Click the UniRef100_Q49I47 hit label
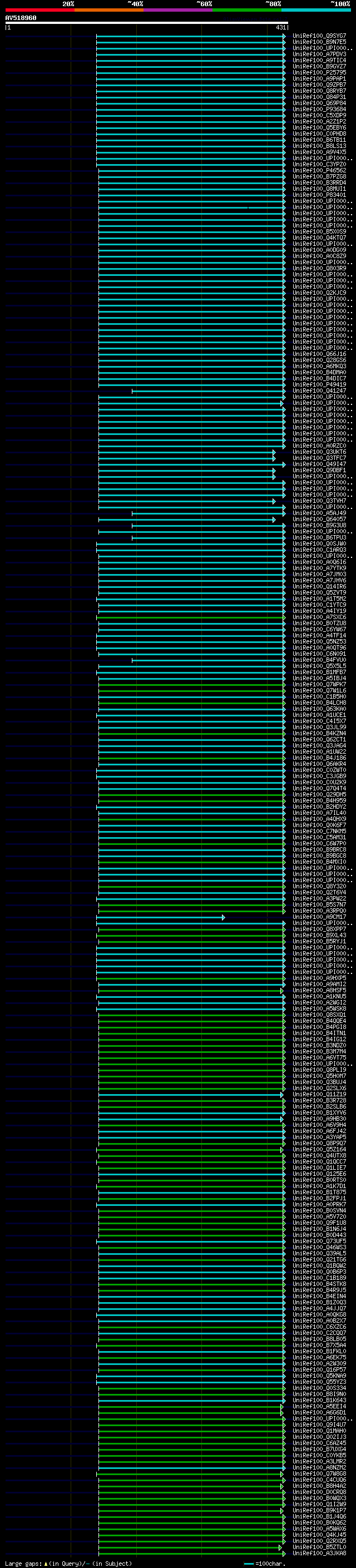This screenshot has width=356, height=1568. [x=319, y=464]
